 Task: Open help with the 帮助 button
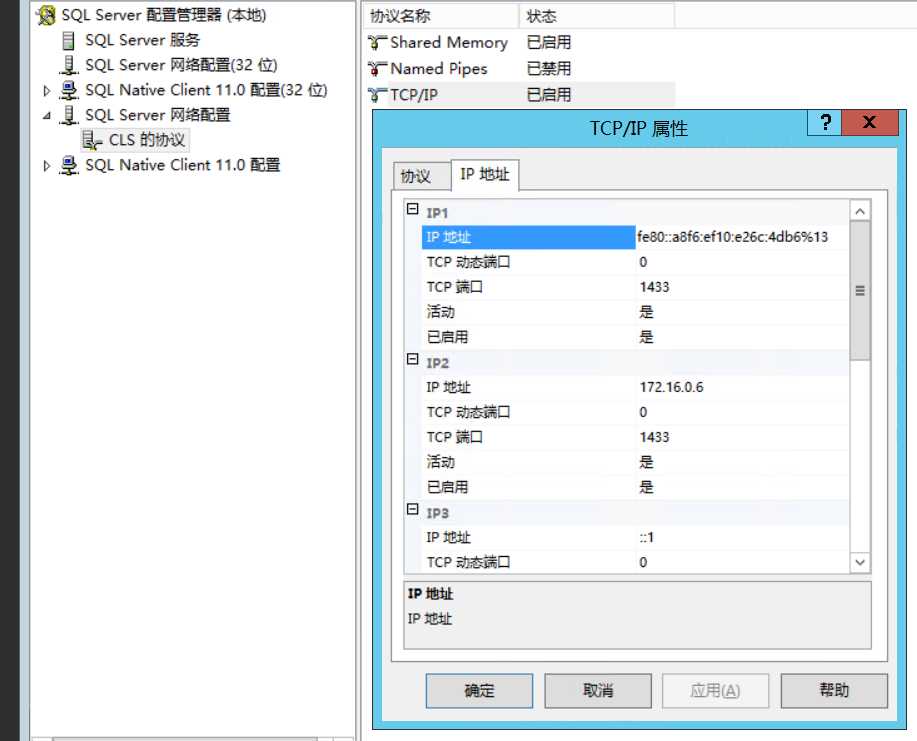[x=834, y=691]
